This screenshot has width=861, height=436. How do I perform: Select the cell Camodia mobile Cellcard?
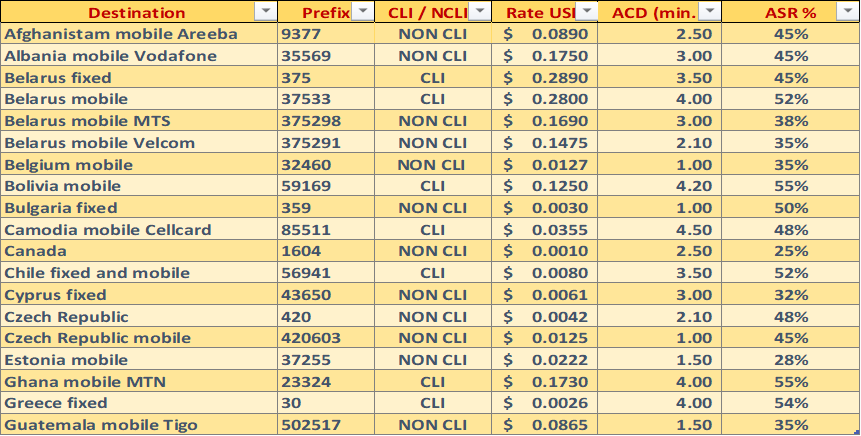tap(139, 230)
